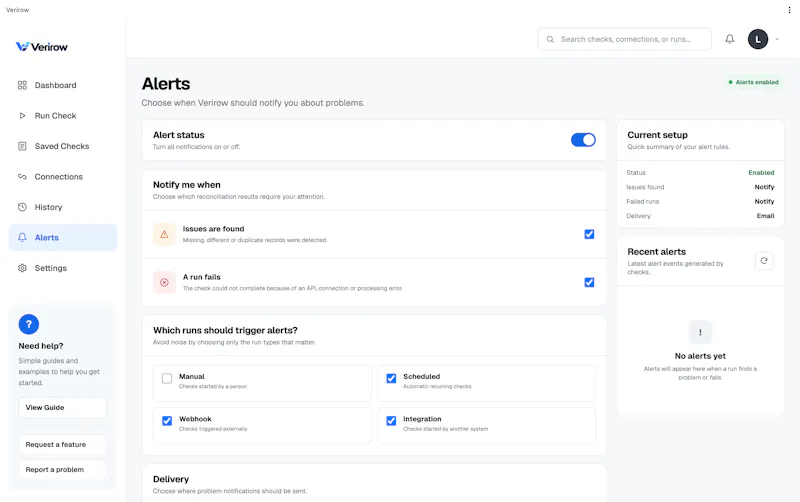This screenshot has width=800, height=502.
Task: Uncheck the Webhook runs checkbox
Action: tap(167, 421)
